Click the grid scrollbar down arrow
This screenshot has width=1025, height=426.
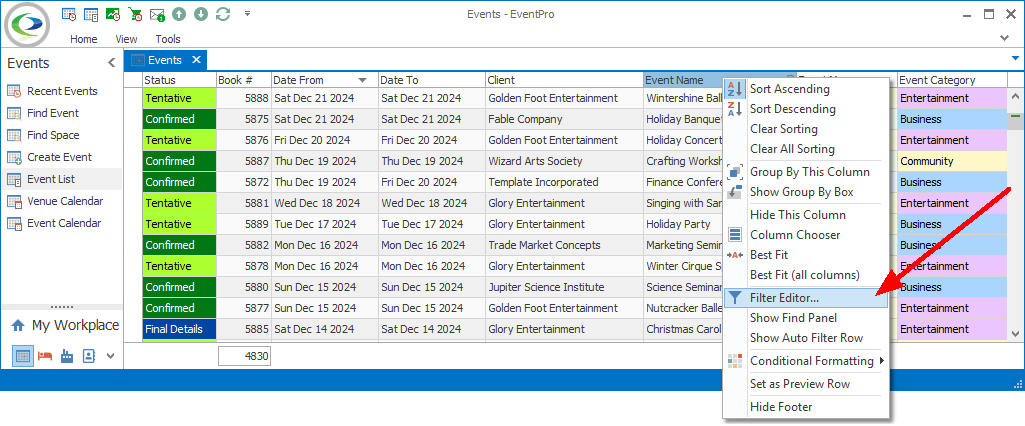(x=1015, y=333)
